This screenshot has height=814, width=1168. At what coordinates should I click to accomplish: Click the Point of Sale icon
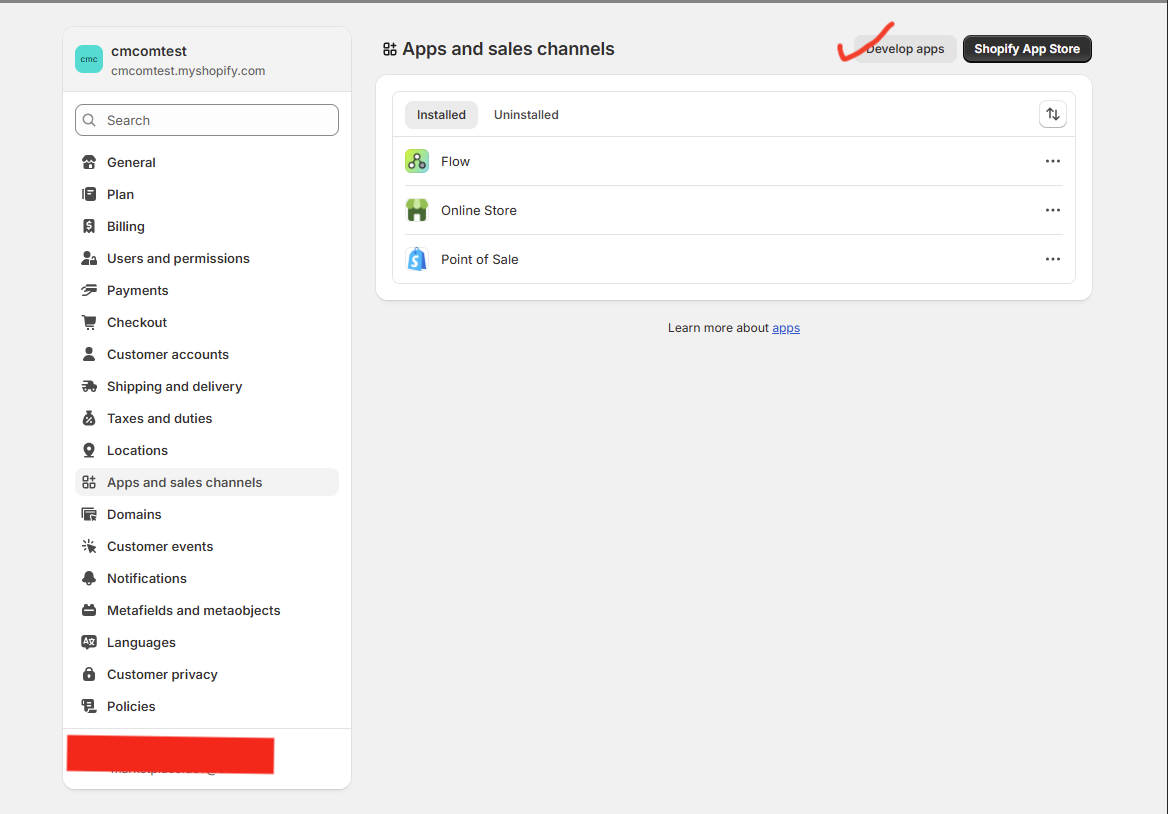417,259
